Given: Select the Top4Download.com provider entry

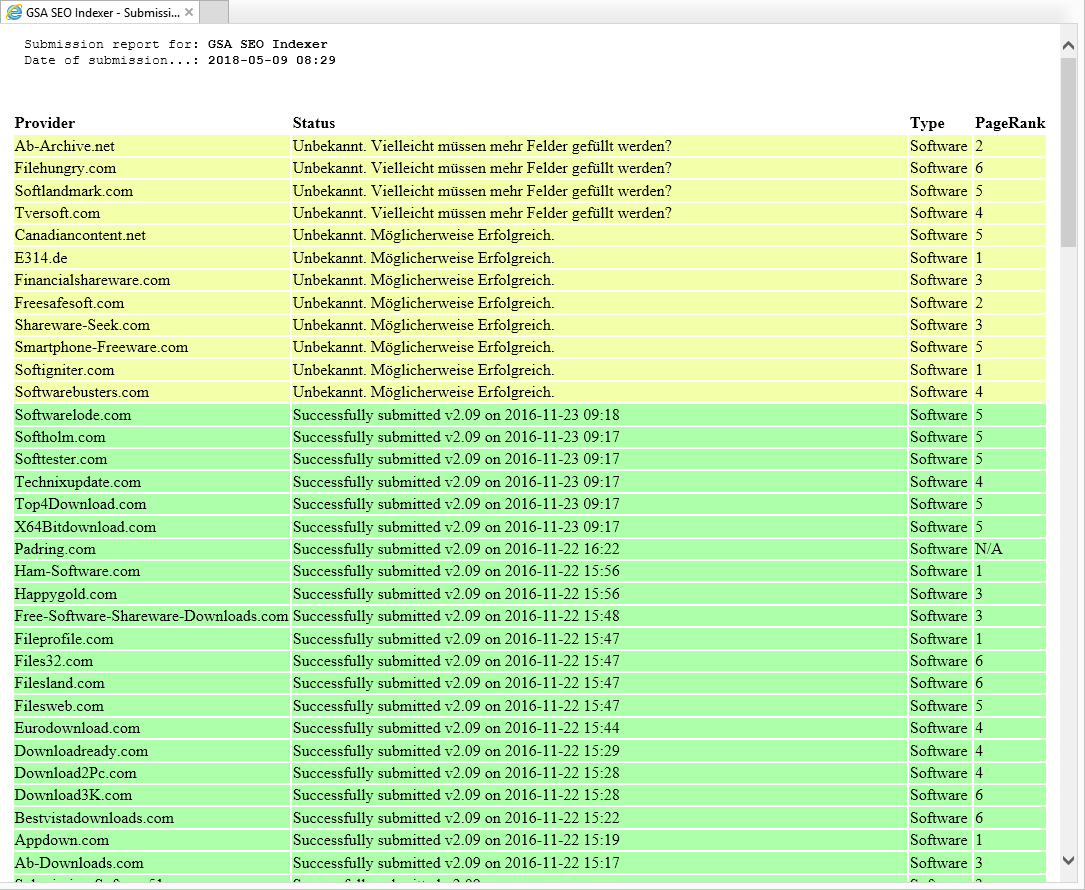Looking at the screenshot, I should [x=80, y=505].
